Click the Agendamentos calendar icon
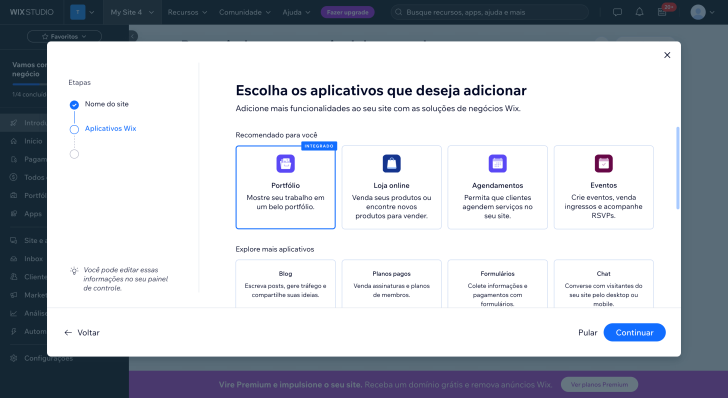The image size is (728, 398). point(498,163)
